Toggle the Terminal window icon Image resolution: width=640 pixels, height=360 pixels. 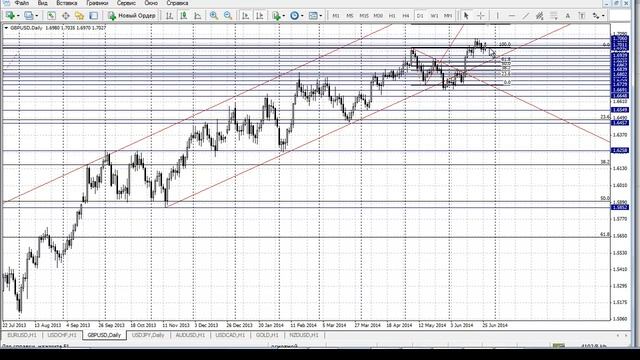(93, 16)
